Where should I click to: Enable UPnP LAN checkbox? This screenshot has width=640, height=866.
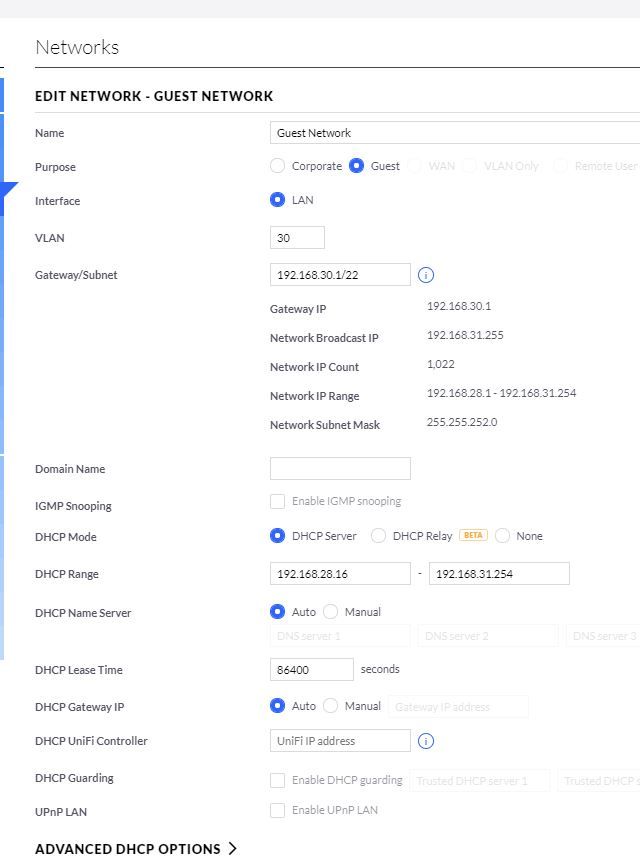pyautogui.click(x=277, y=810)
